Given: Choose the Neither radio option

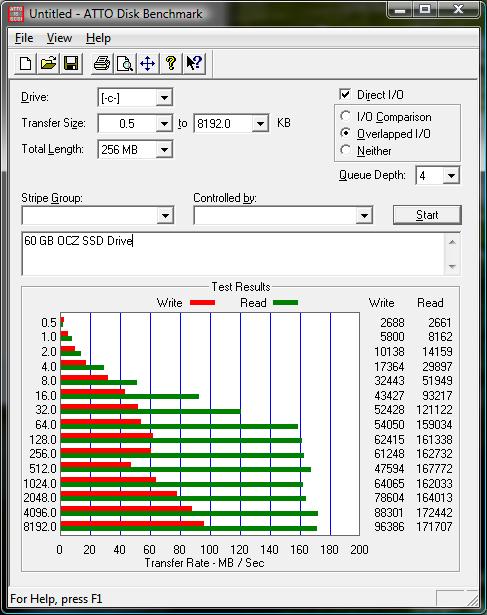Looking at the screenshot, I should pos(345,150).
